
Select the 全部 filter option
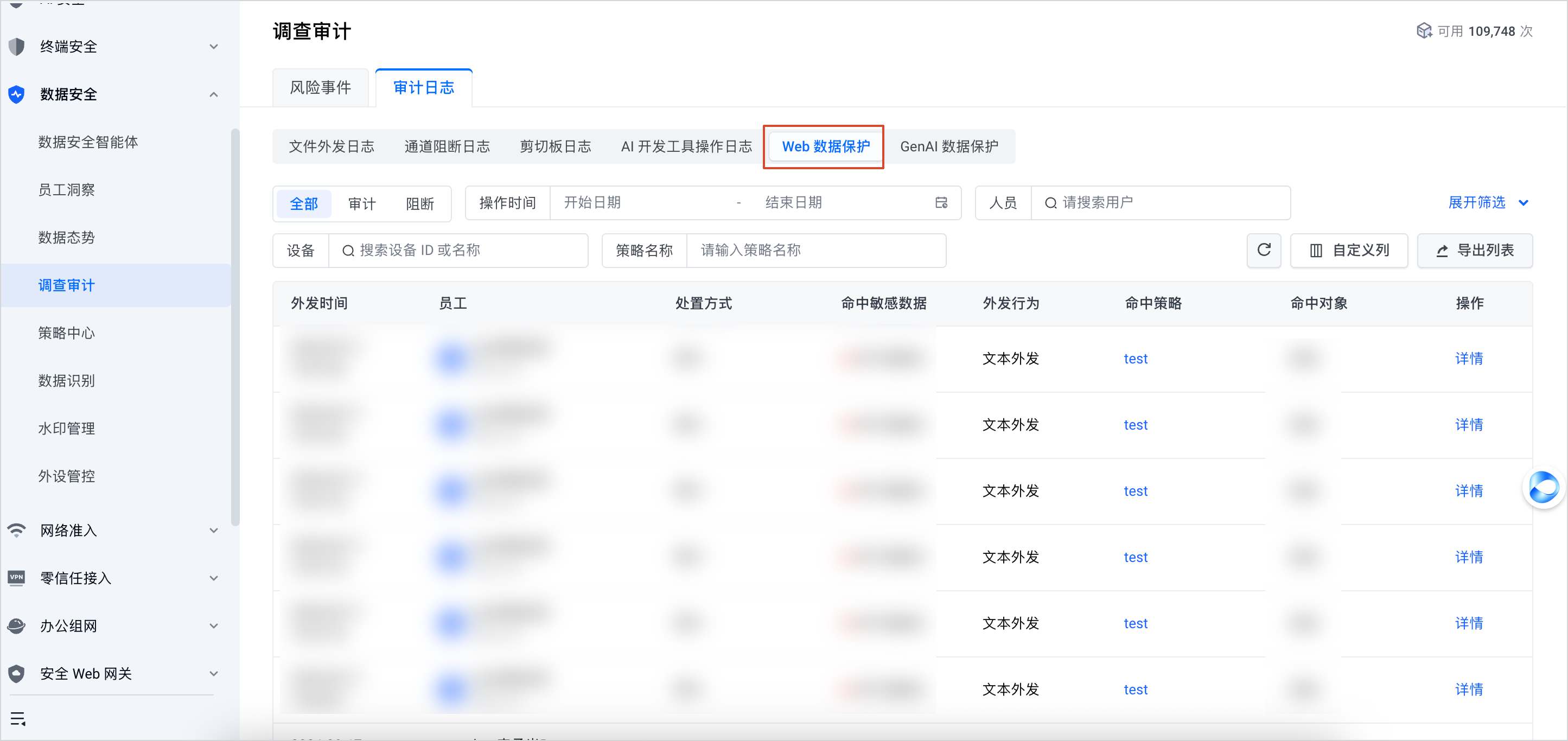(x=304, y=203)
